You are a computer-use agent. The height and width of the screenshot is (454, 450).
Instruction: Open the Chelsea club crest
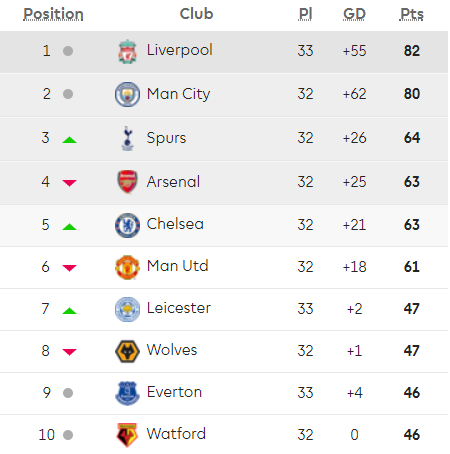click(x=127, y=225)
